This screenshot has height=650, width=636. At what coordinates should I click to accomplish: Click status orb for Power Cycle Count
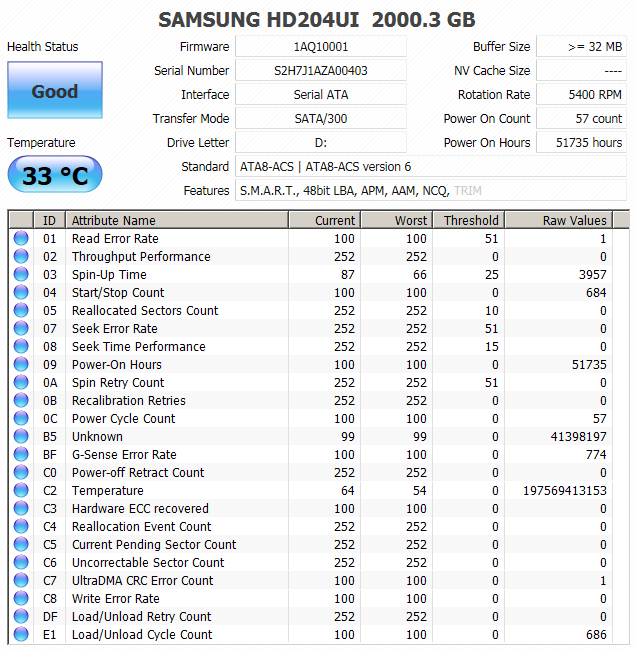pyautogui.click(x=21, y=418)
